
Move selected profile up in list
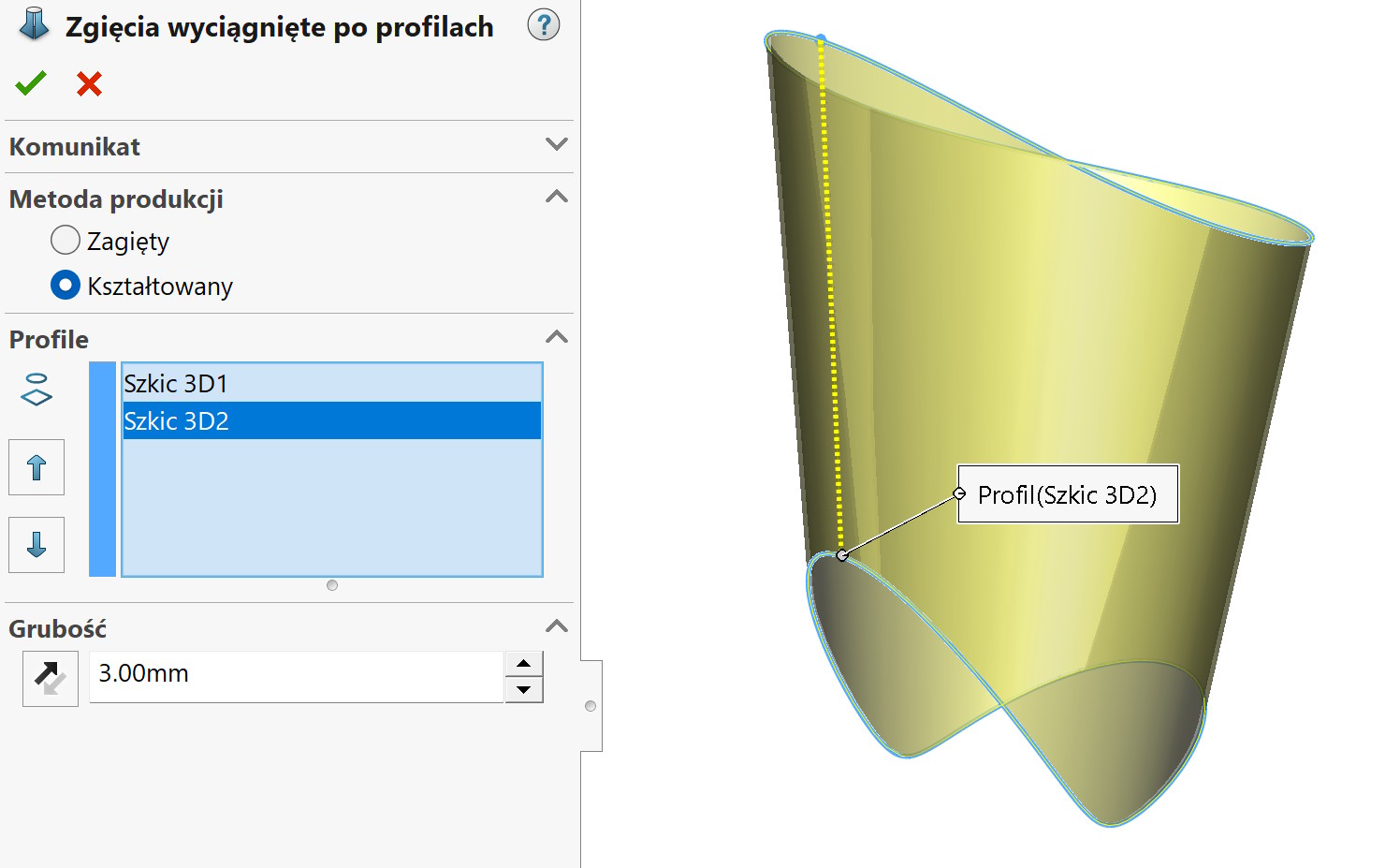pyautogui.click(x=36, y=467)
